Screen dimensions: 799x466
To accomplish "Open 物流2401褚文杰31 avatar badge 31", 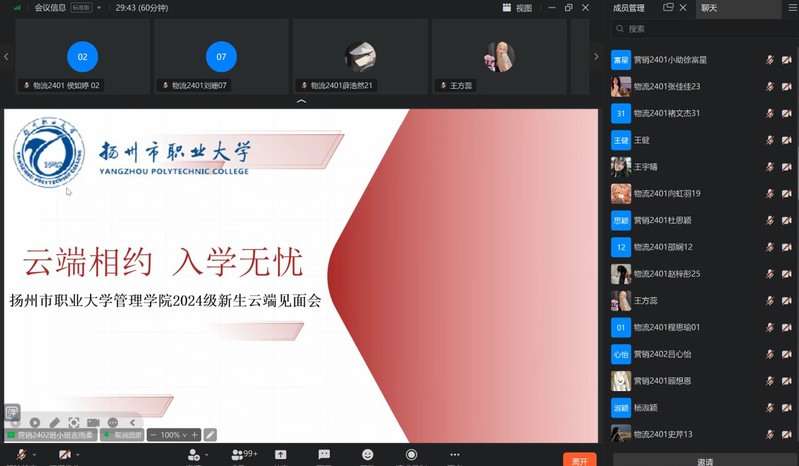I will pos(621,114).
